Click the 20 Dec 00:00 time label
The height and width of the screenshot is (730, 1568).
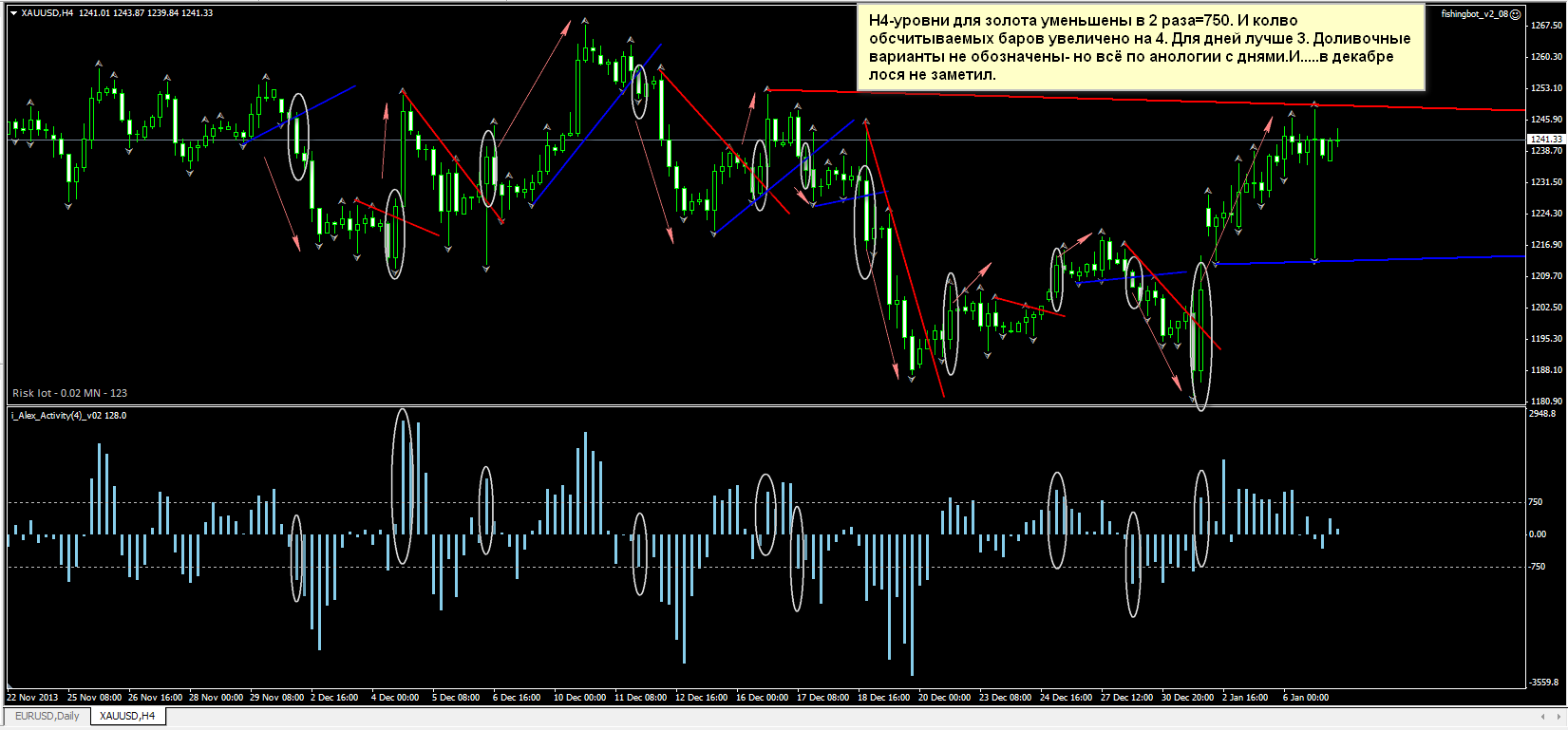coord(944,698)
